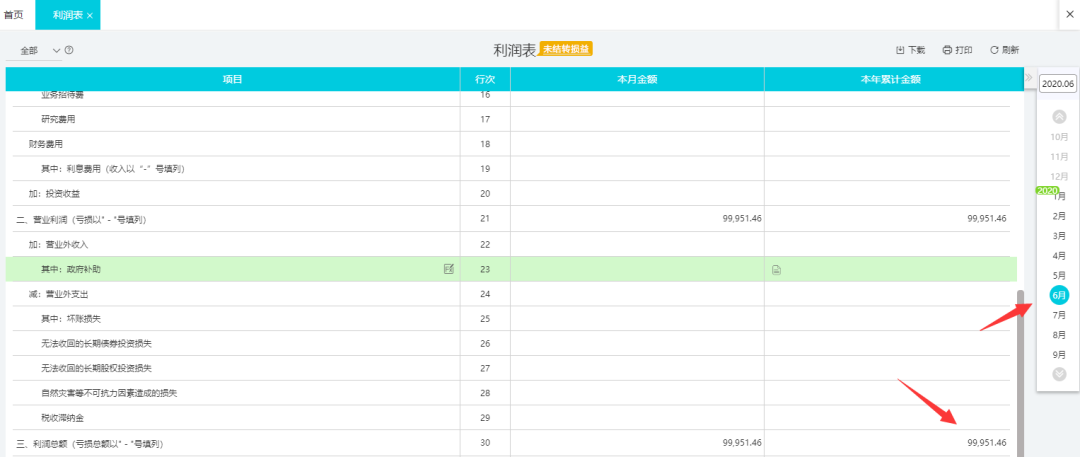Pick 1月 of 2020 period
This screenshot has height=457, width=1080.
(1059, 197)
